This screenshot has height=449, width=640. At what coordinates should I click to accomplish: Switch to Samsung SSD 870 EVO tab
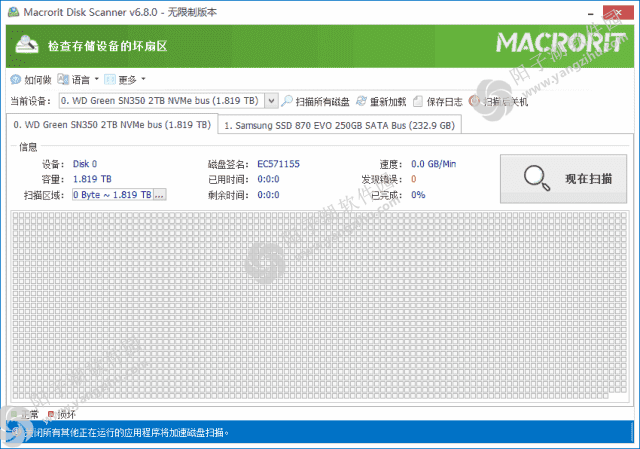[340, 125]
